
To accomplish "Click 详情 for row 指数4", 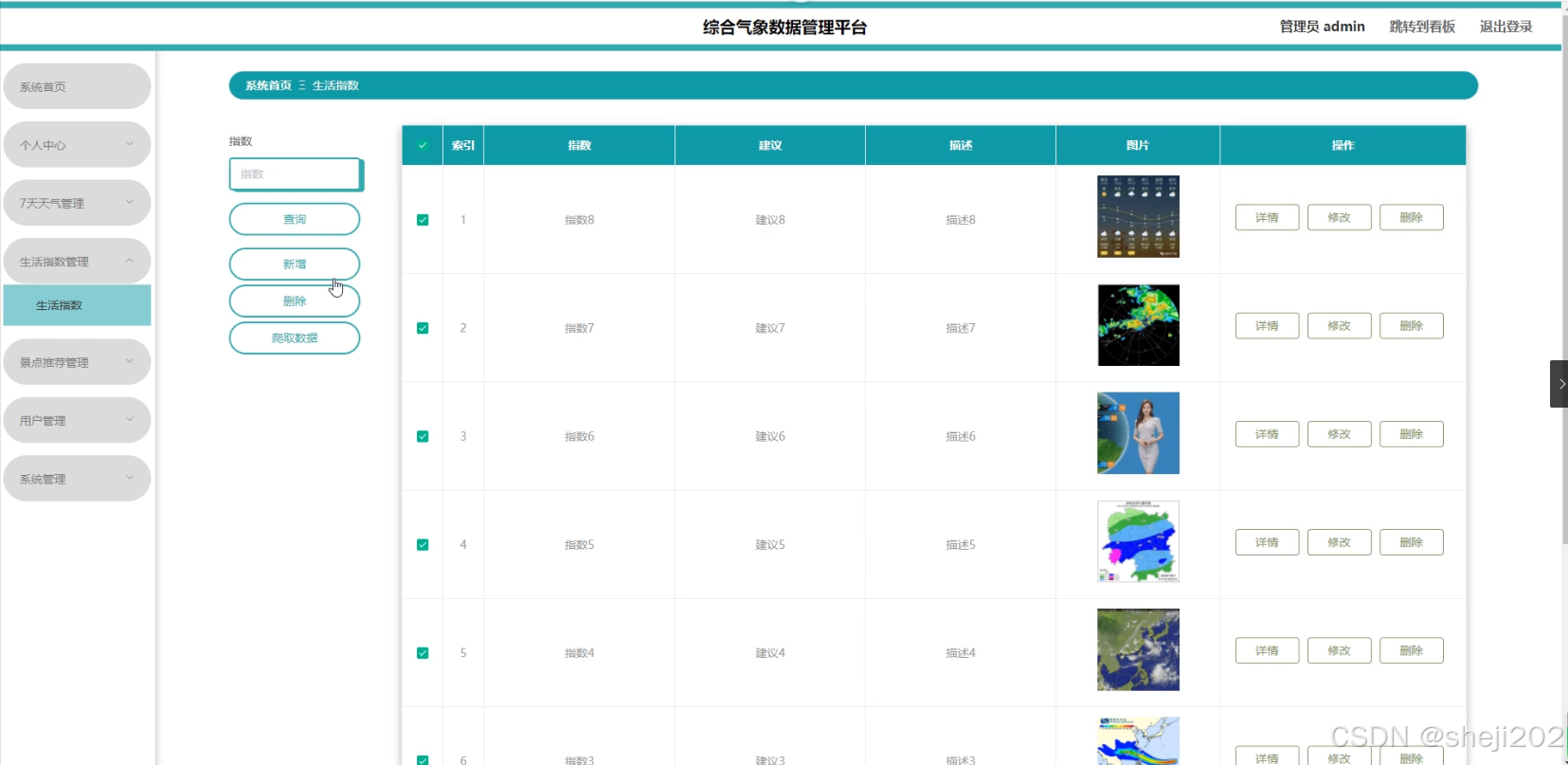I will pos(1267,650).
